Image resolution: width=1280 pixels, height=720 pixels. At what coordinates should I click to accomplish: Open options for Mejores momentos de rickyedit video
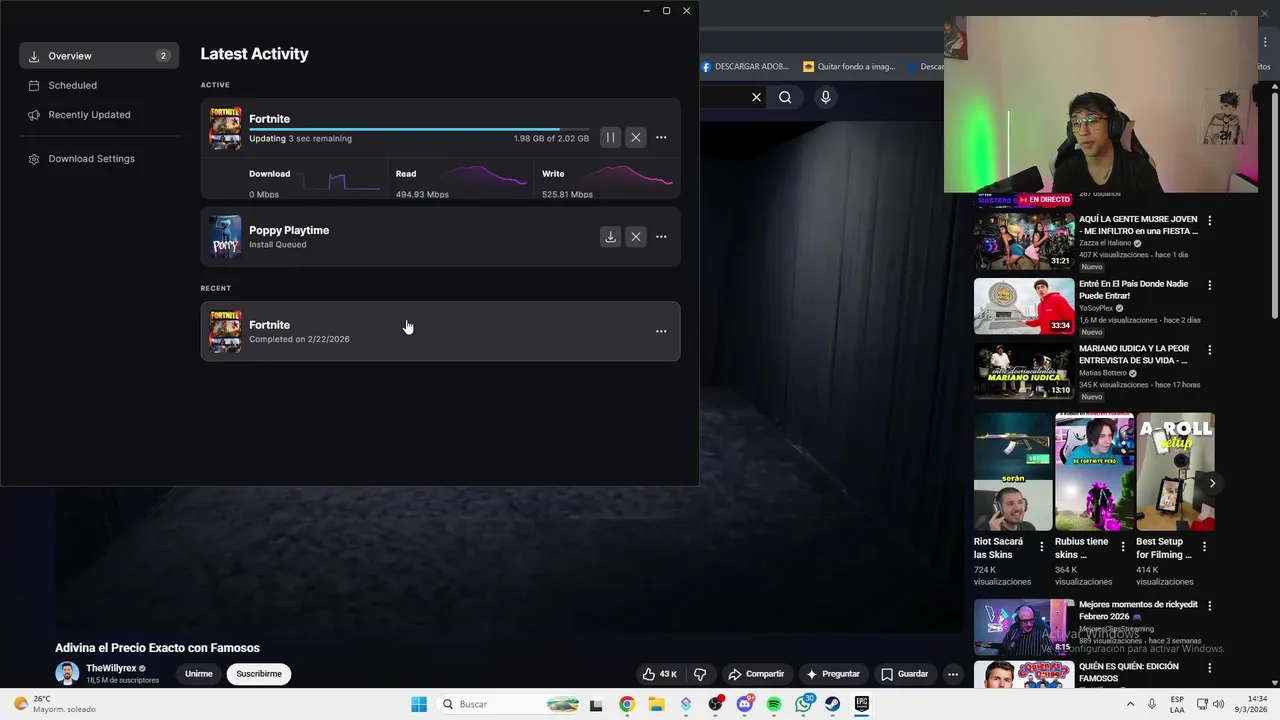tap(1209, 606)
